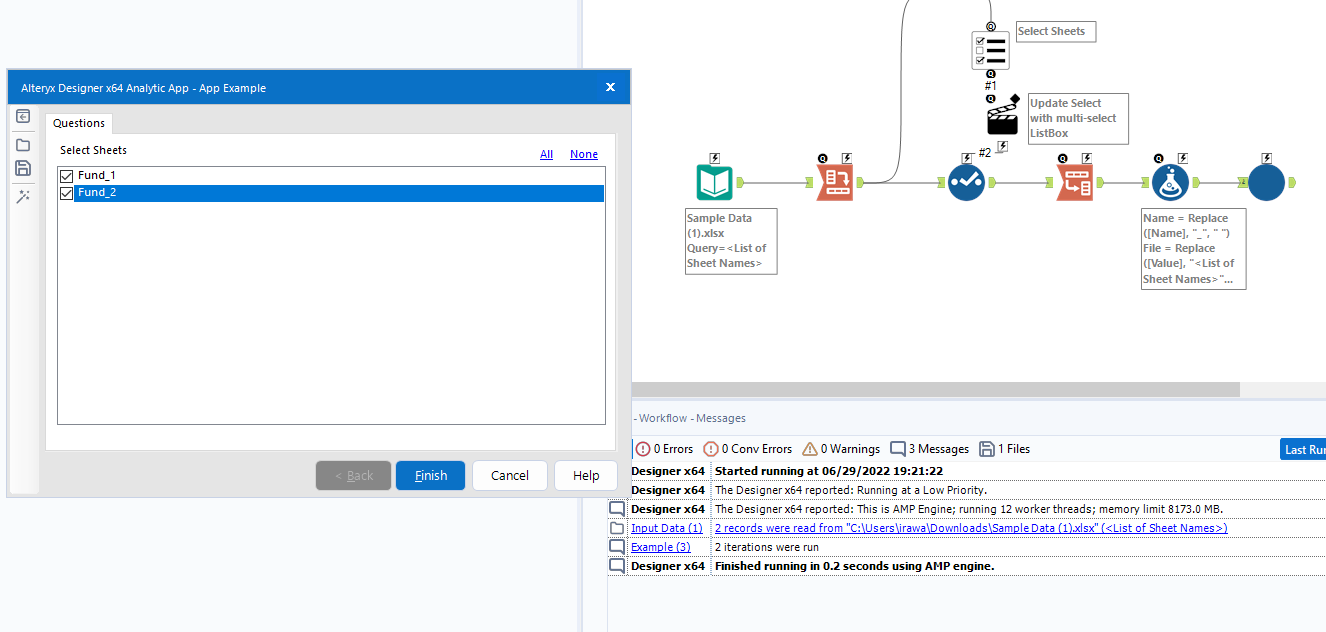
Task: Click the None link above the sheet list
Action: [584, 153]
